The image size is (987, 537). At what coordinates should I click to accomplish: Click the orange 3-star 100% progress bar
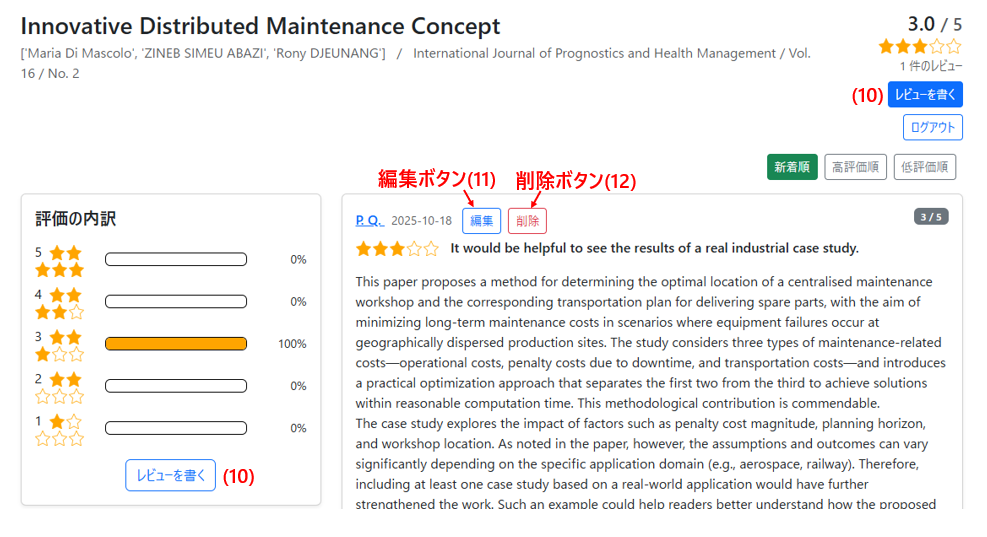[176, 344]
